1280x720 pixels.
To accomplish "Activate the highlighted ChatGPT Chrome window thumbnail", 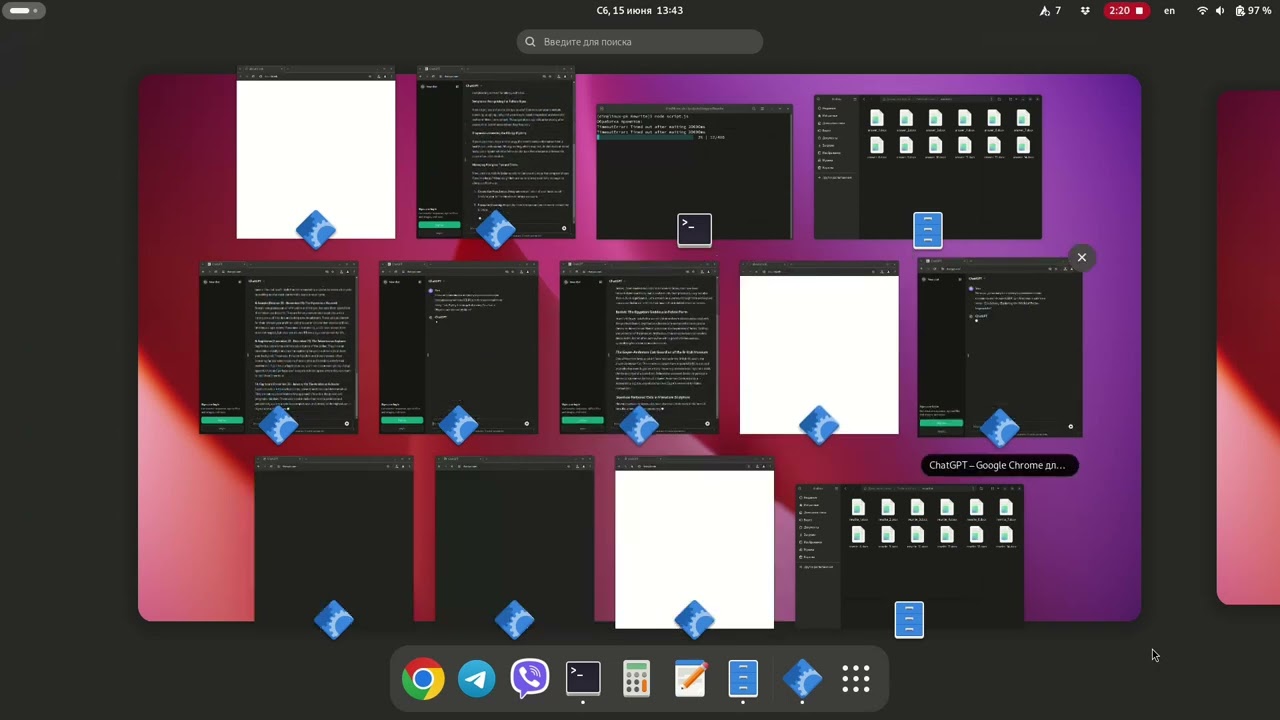I will click(x=999, y=347).
